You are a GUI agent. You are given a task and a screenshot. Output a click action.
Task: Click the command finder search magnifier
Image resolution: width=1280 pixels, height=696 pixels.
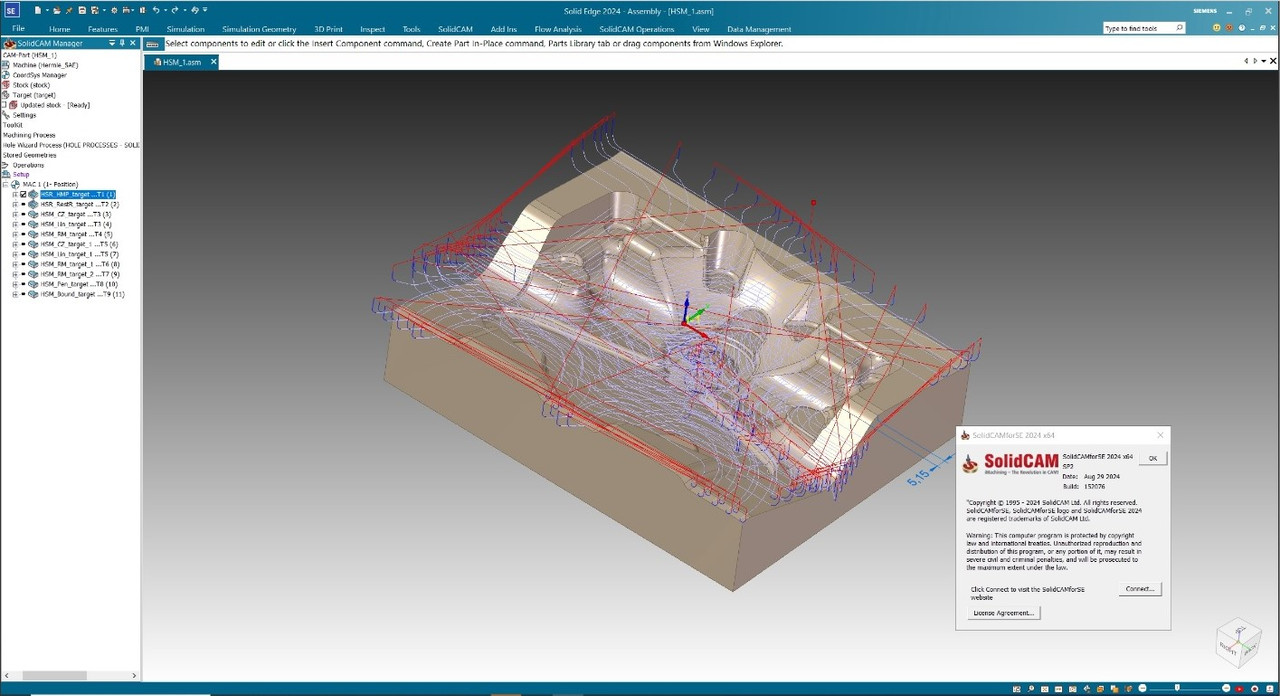click(x=1180, y=28)
